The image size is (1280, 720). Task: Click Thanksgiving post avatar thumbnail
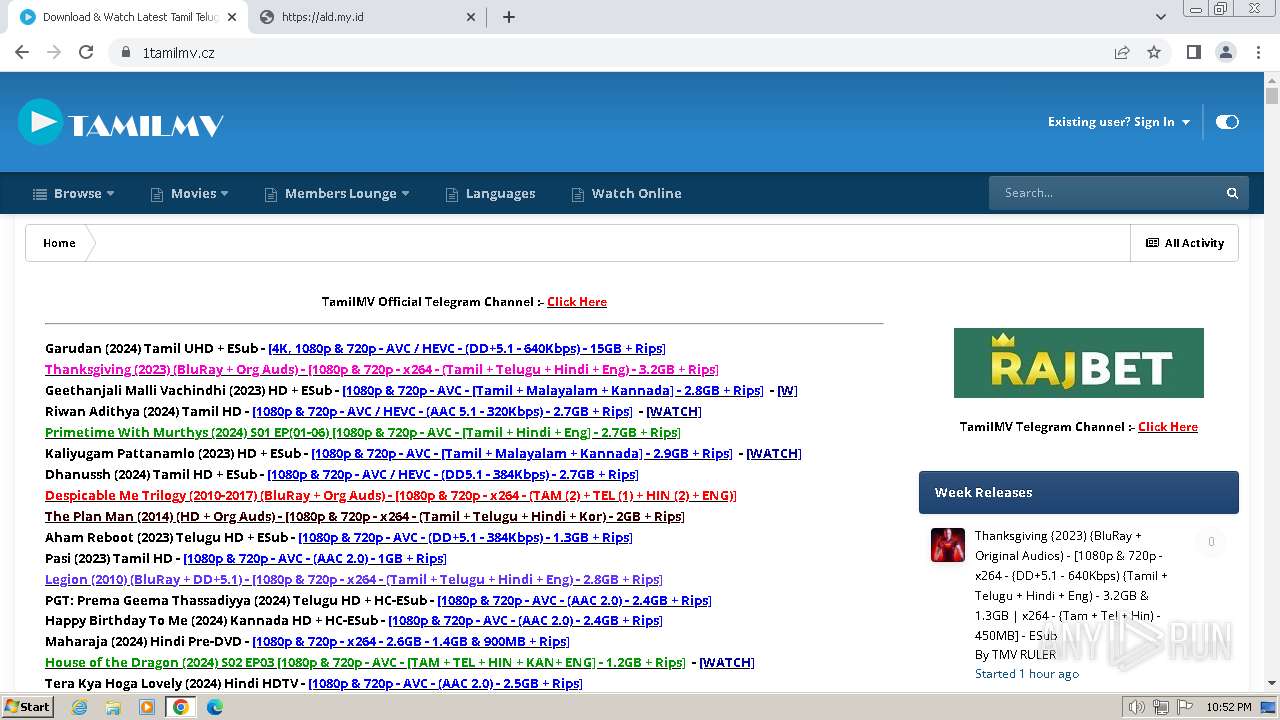tap(948, 545)
